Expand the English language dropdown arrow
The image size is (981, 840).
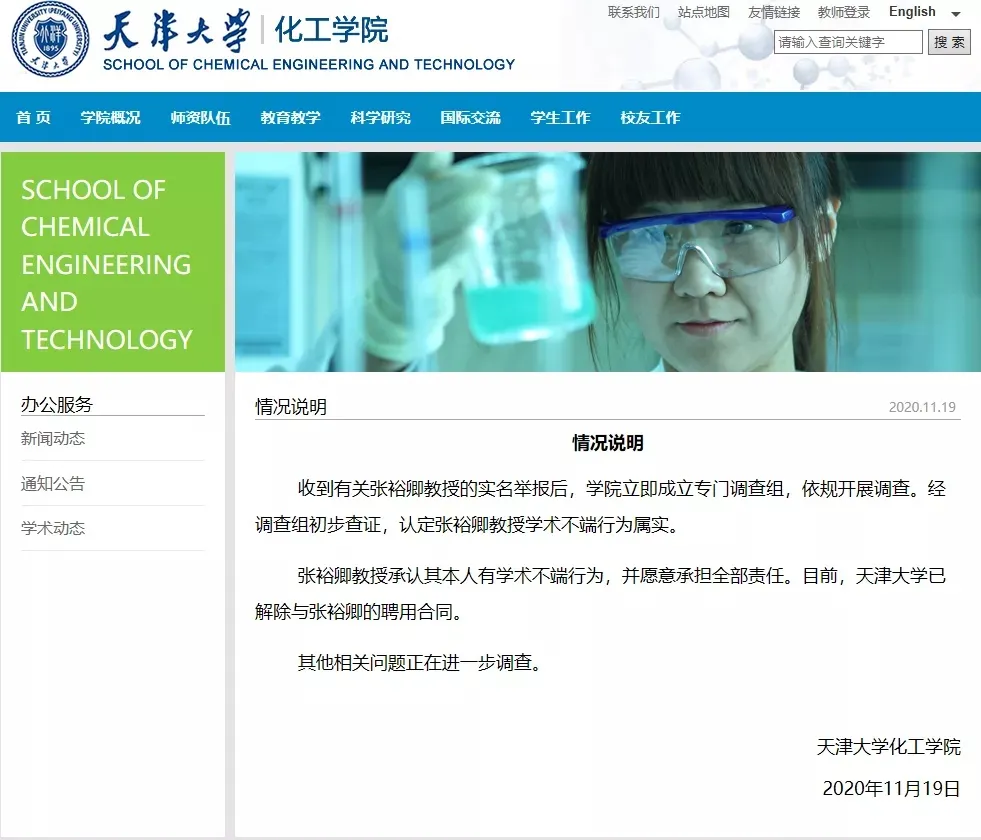point(955,14)
